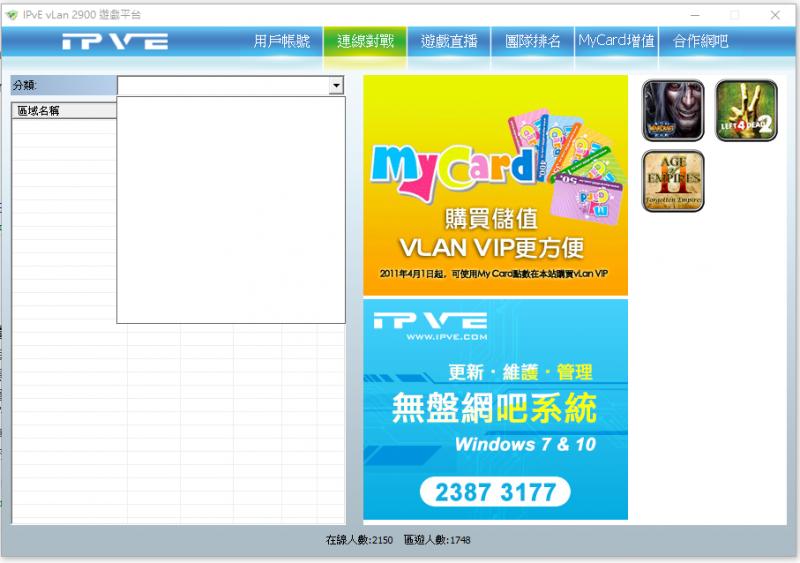Switch to the 連線對戰 tab

point(365,41)
